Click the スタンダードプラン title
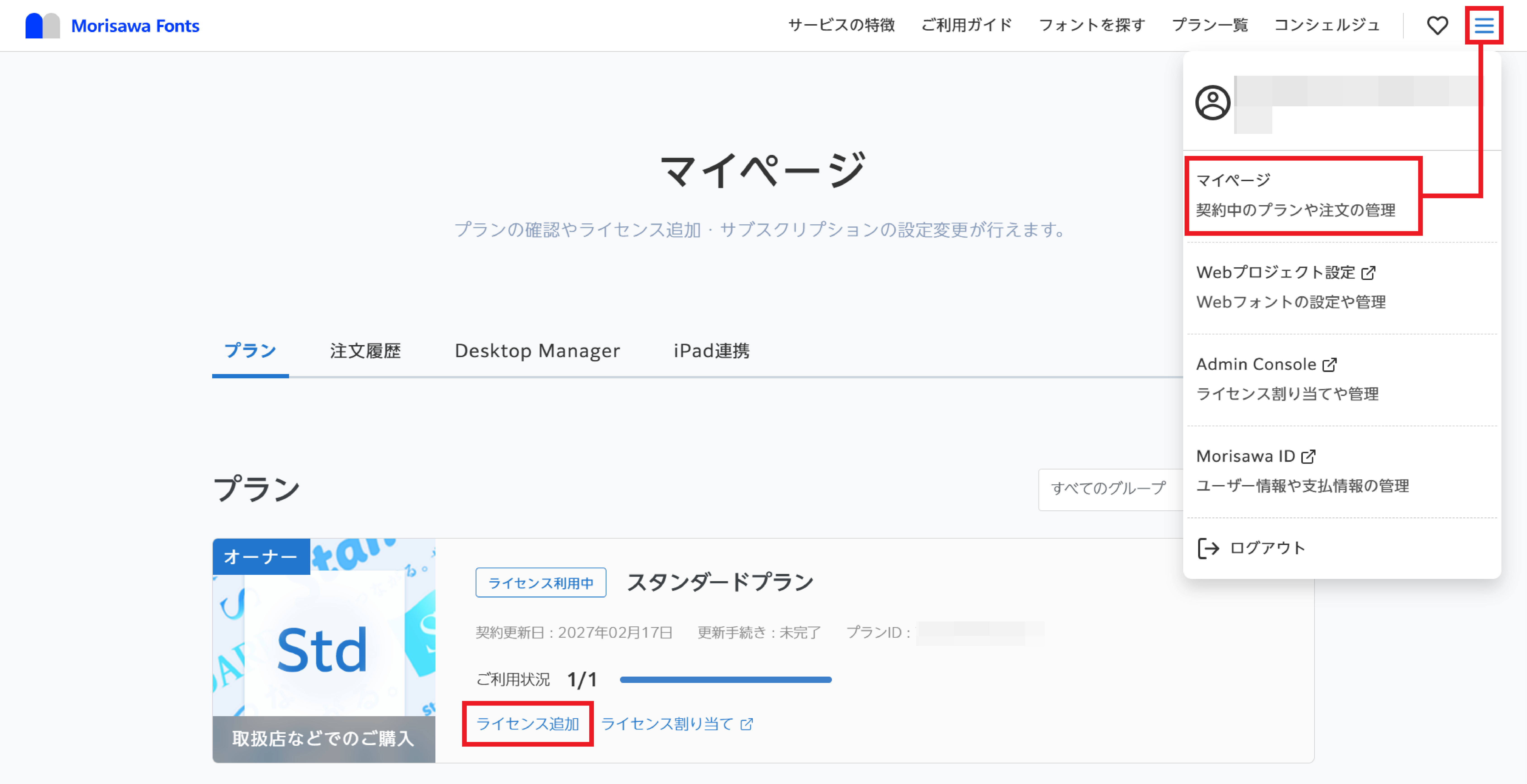The image size is (1527, 784). [x=720, y=583]
